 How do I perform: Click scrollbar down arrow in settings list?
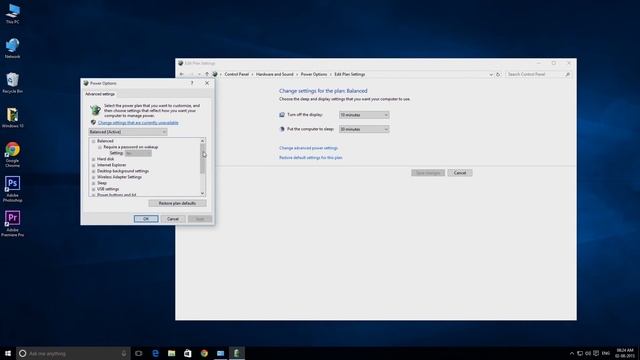(x=202, y=193)
